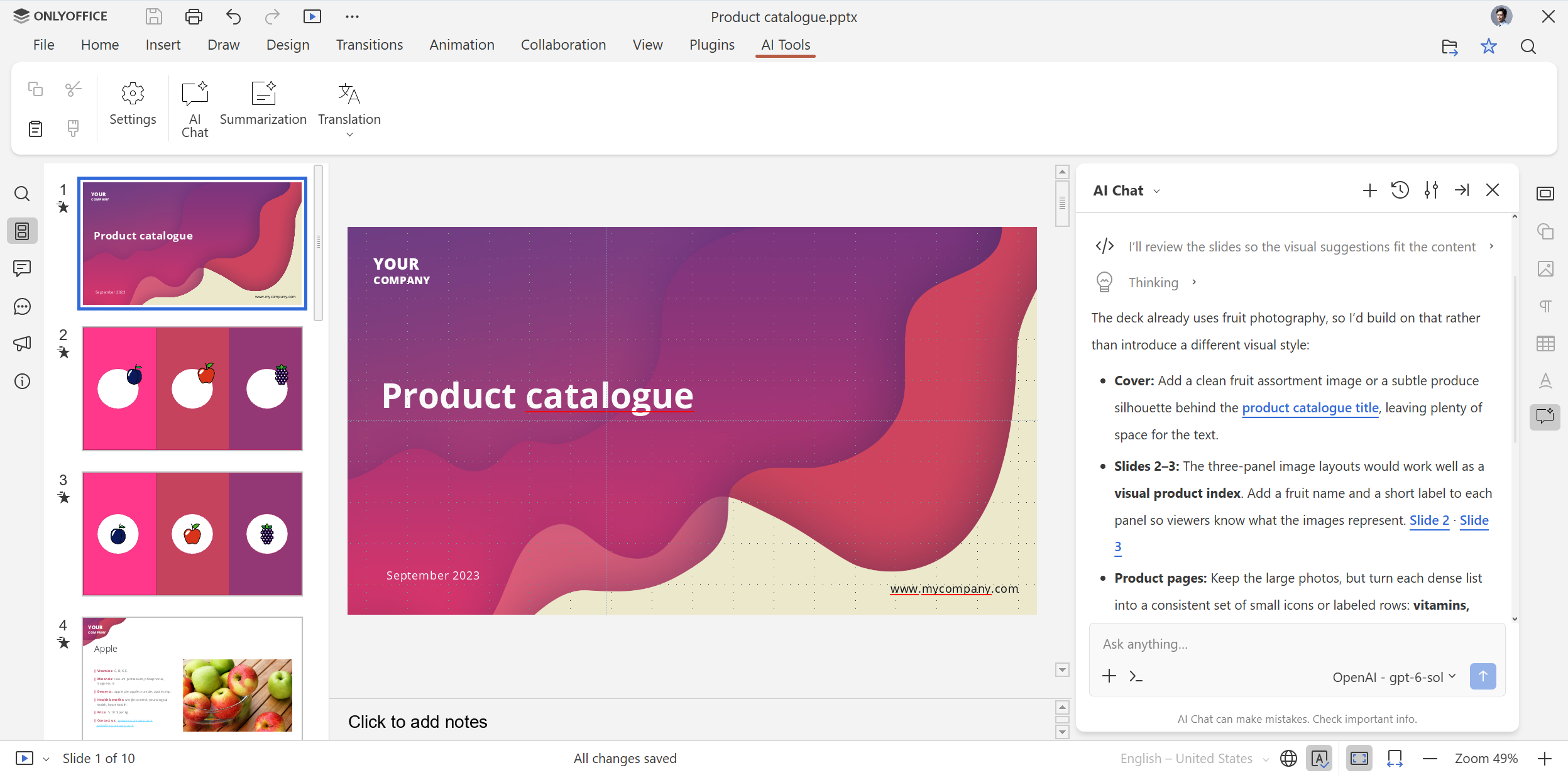Image resolution: width=1568 pixels, height=775 pixels.
Task: Open the AI Chat tool in ribbon
Action: (195, 109)
